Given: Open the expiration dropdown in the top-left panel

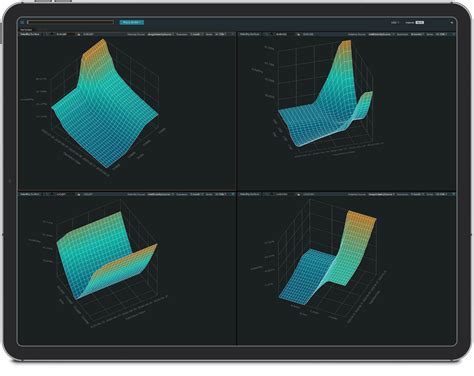Looking at the screenshot, I should click(196, 34).
